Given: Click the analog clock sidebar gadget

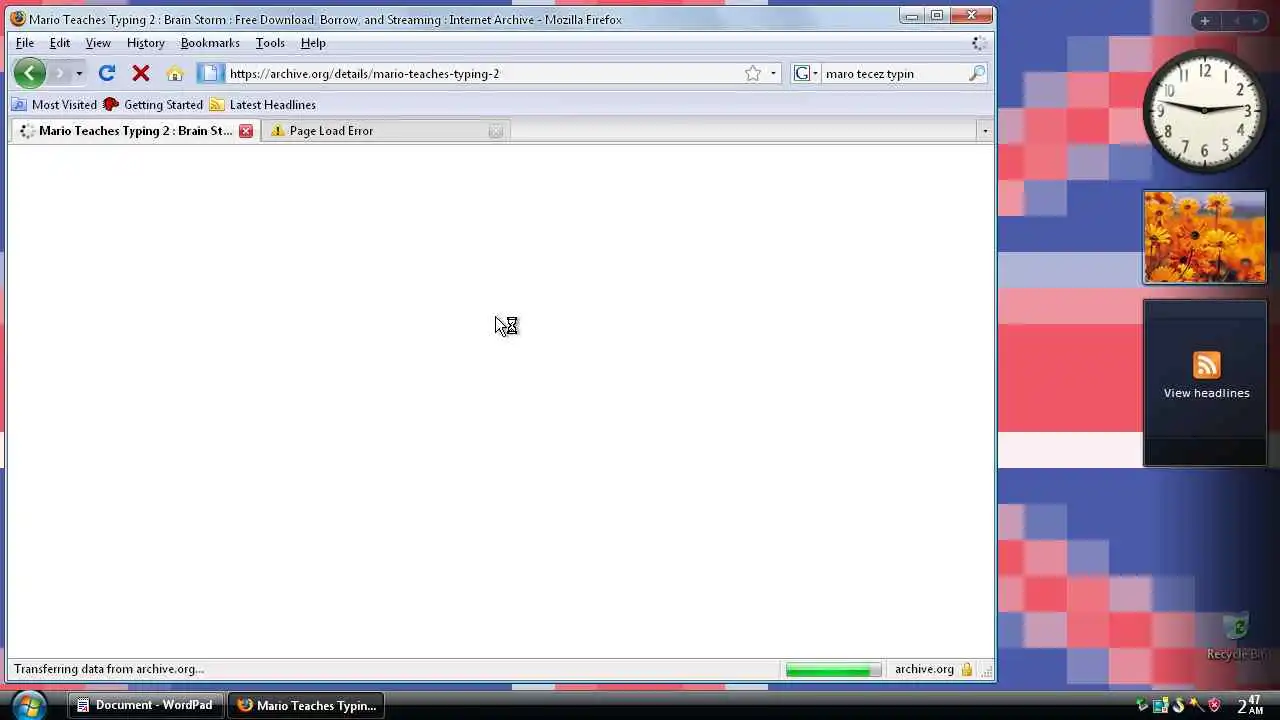Looking at the screenshot, I should click(x=1205, y=110).
